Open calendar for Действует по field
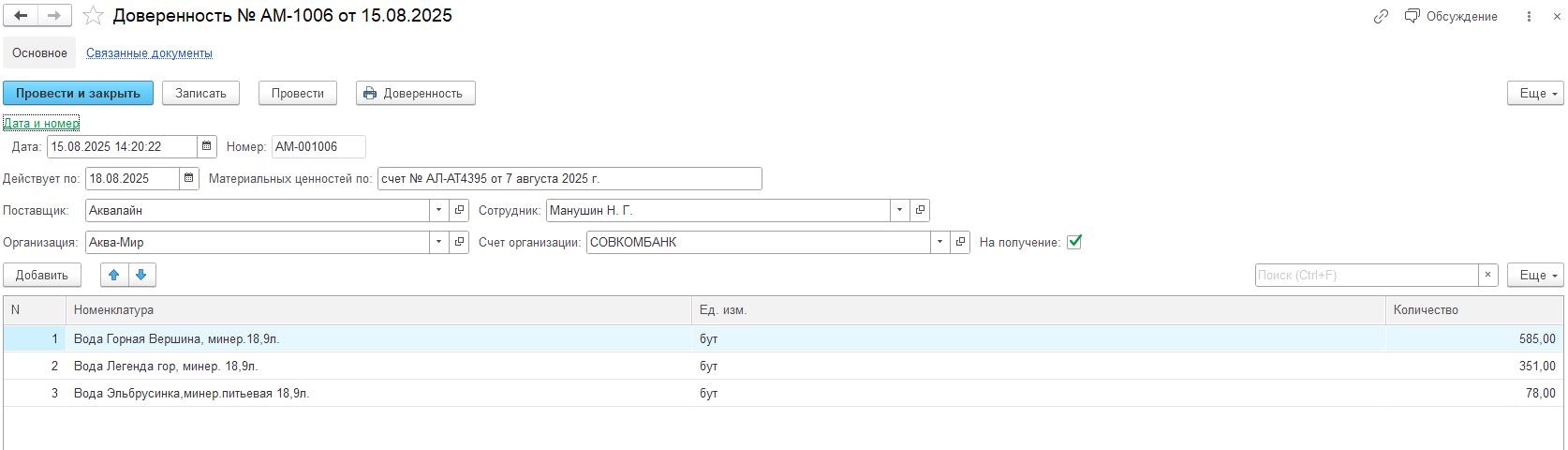The width and height of the screenshot is (1568, 450). coord(189,178)
